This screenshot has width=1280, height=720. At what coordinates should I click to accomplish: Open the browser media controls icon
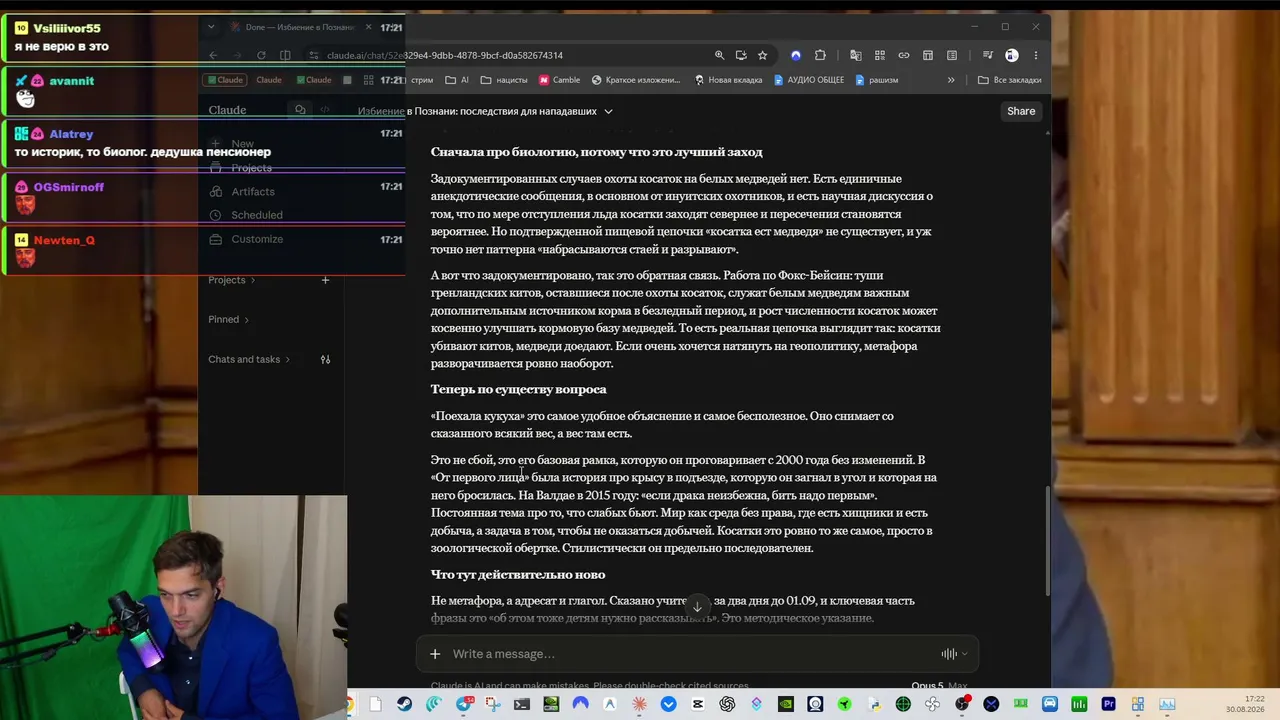click(x=987, y=55)
